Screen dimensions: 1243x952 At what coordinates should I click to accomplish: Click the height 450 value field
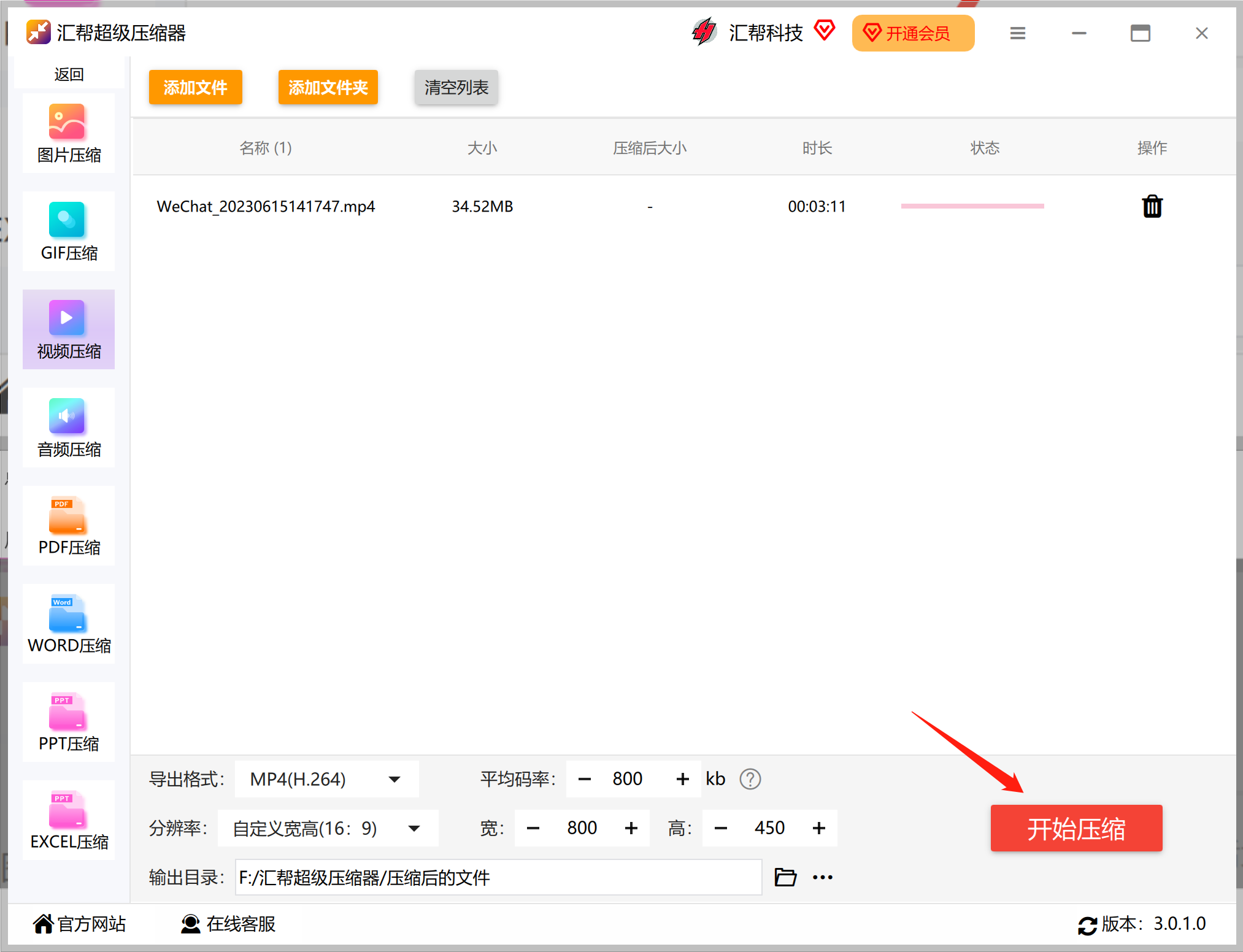(770, 828)
